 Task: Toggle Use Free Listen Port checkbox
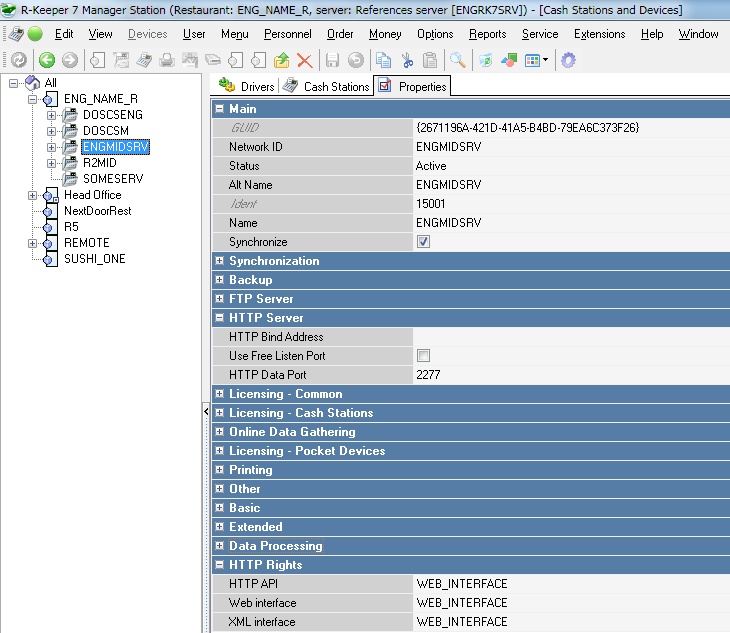point(423,356)
